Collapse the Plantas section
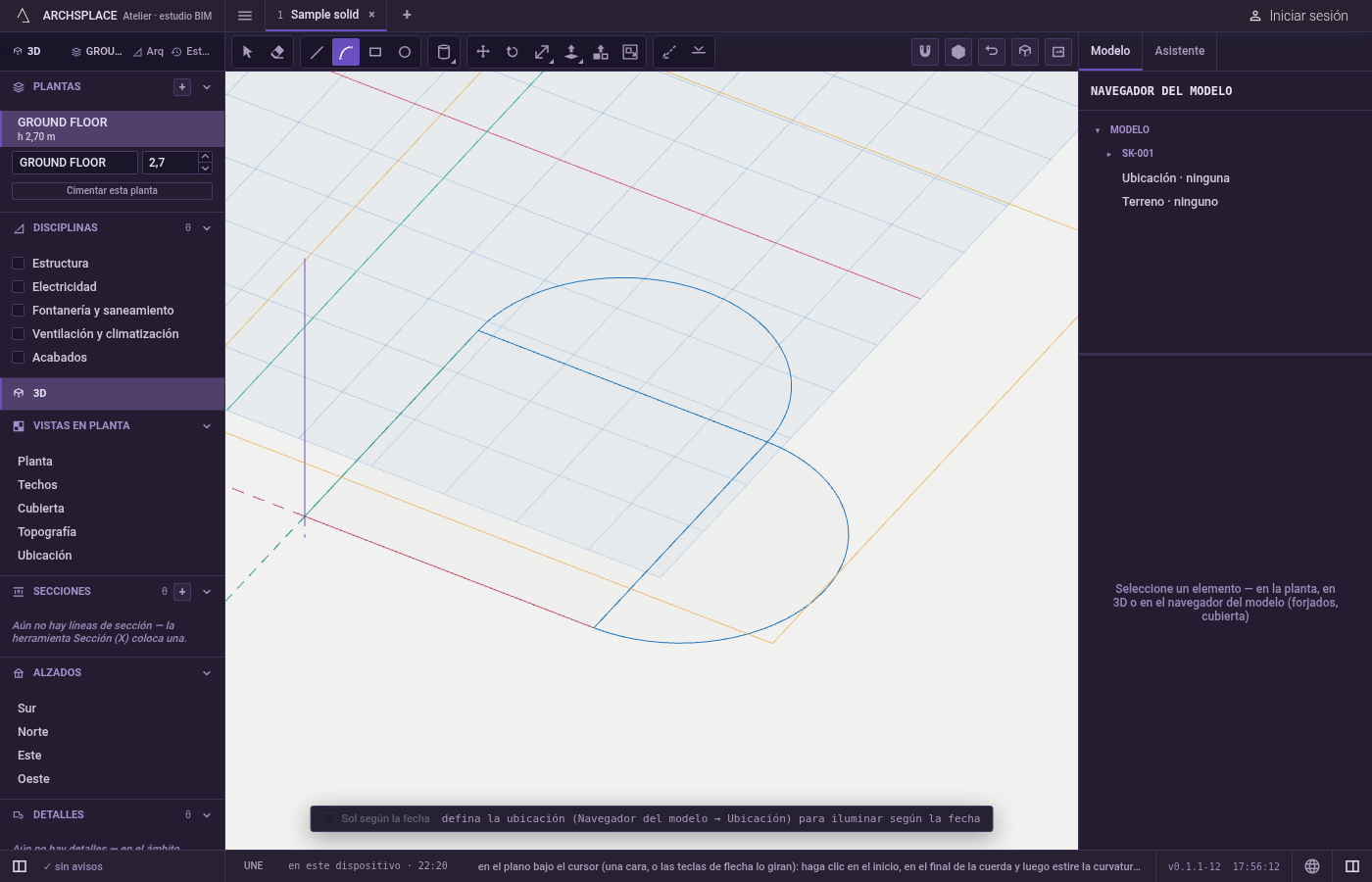1372x882 pixels. pyautogui.click(x=207, y=87)
